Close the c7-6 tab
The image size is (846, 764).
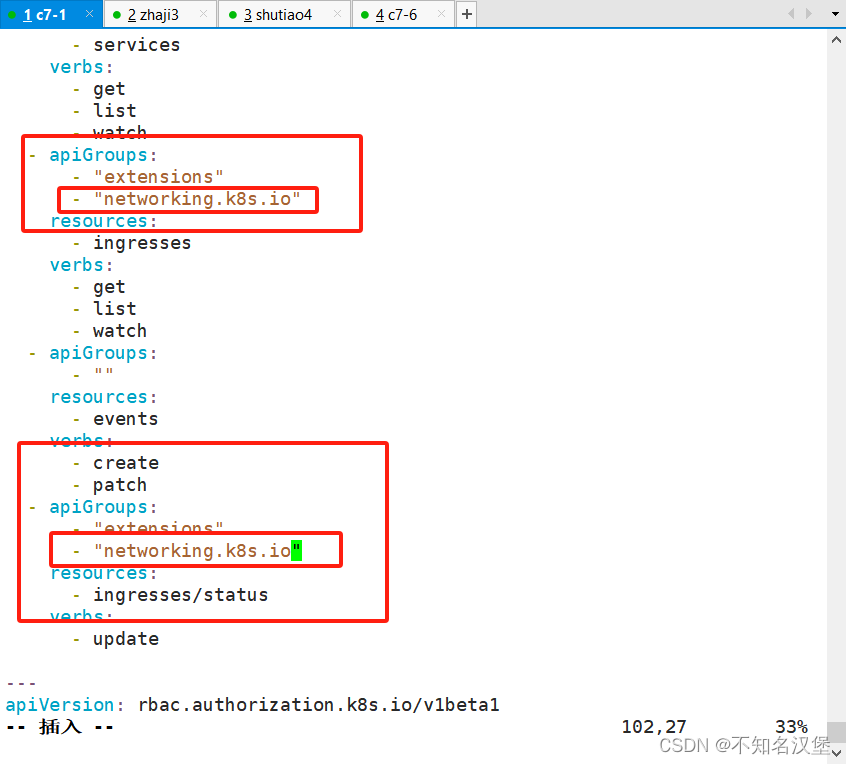[441, 14]
